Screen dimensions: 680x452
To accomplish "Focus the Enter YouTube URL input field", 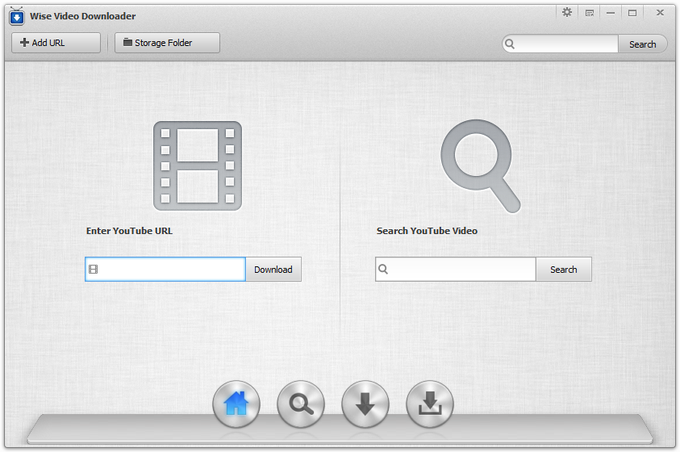I will (165, 269).
